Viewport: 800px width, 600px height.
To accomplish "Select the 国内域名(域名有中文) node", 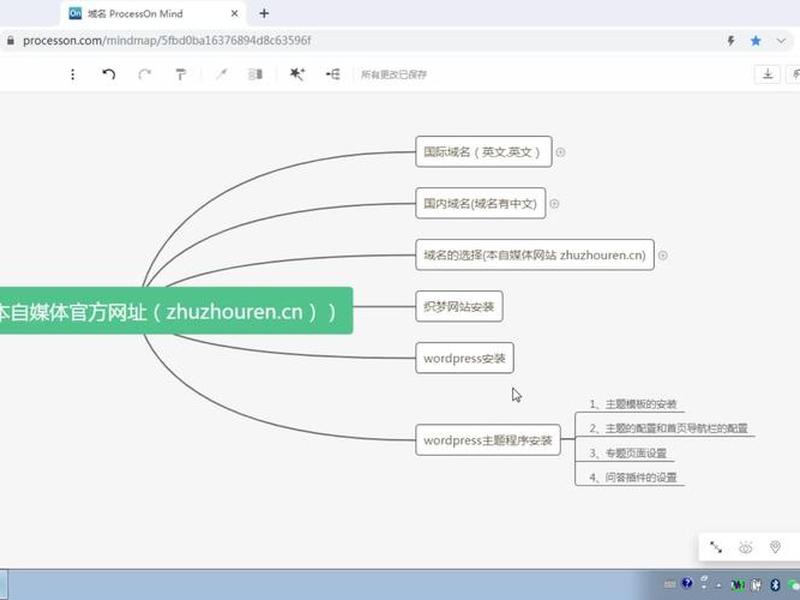I will click(481, 203).
